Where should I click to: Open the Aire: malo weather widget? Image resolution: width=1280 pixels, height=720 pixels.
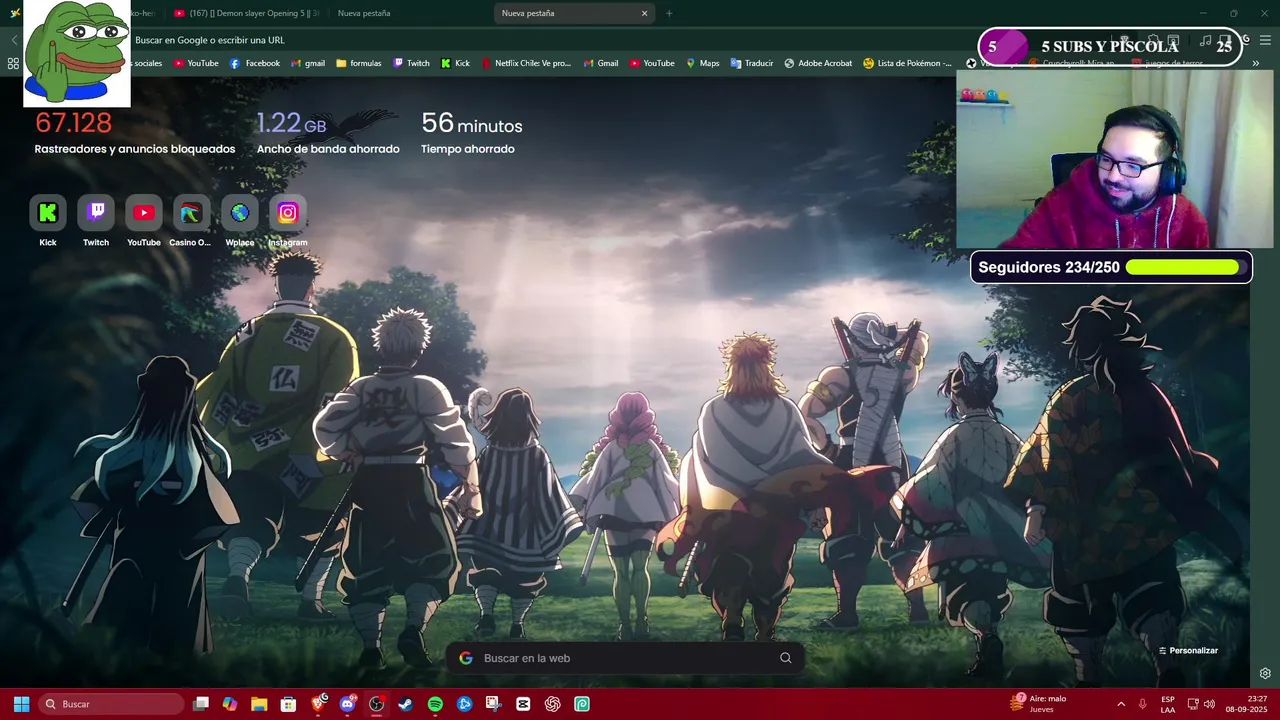point(1037,704)
